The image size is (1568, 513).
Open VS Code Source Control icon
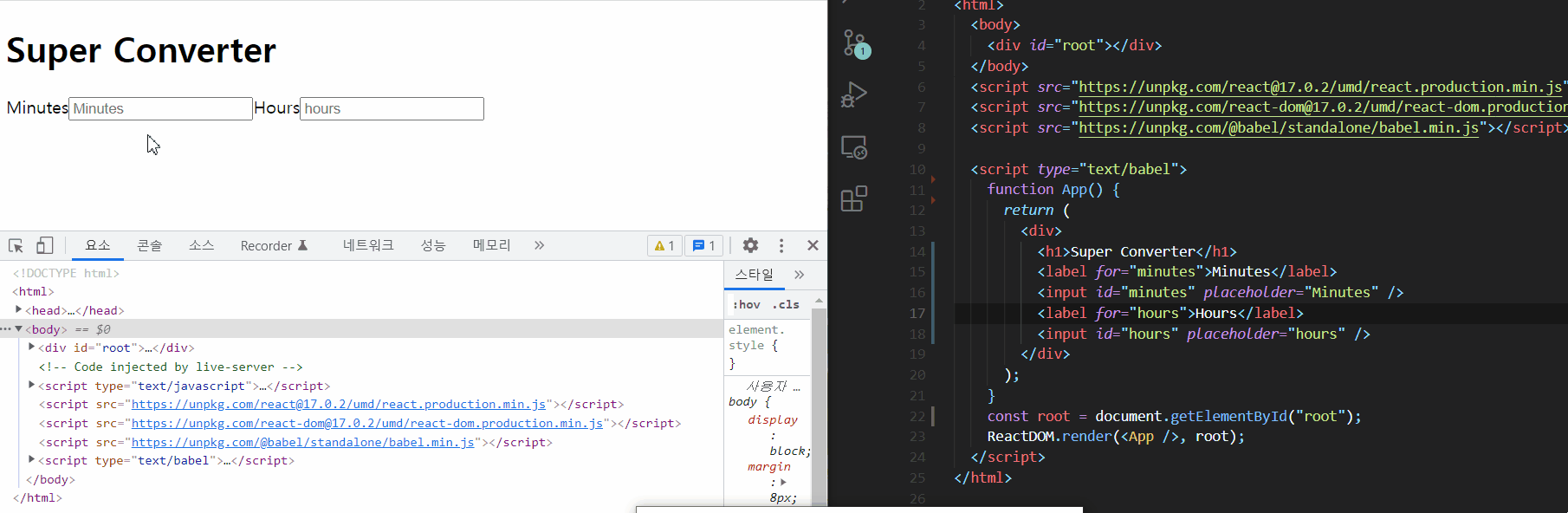(856, 43)
